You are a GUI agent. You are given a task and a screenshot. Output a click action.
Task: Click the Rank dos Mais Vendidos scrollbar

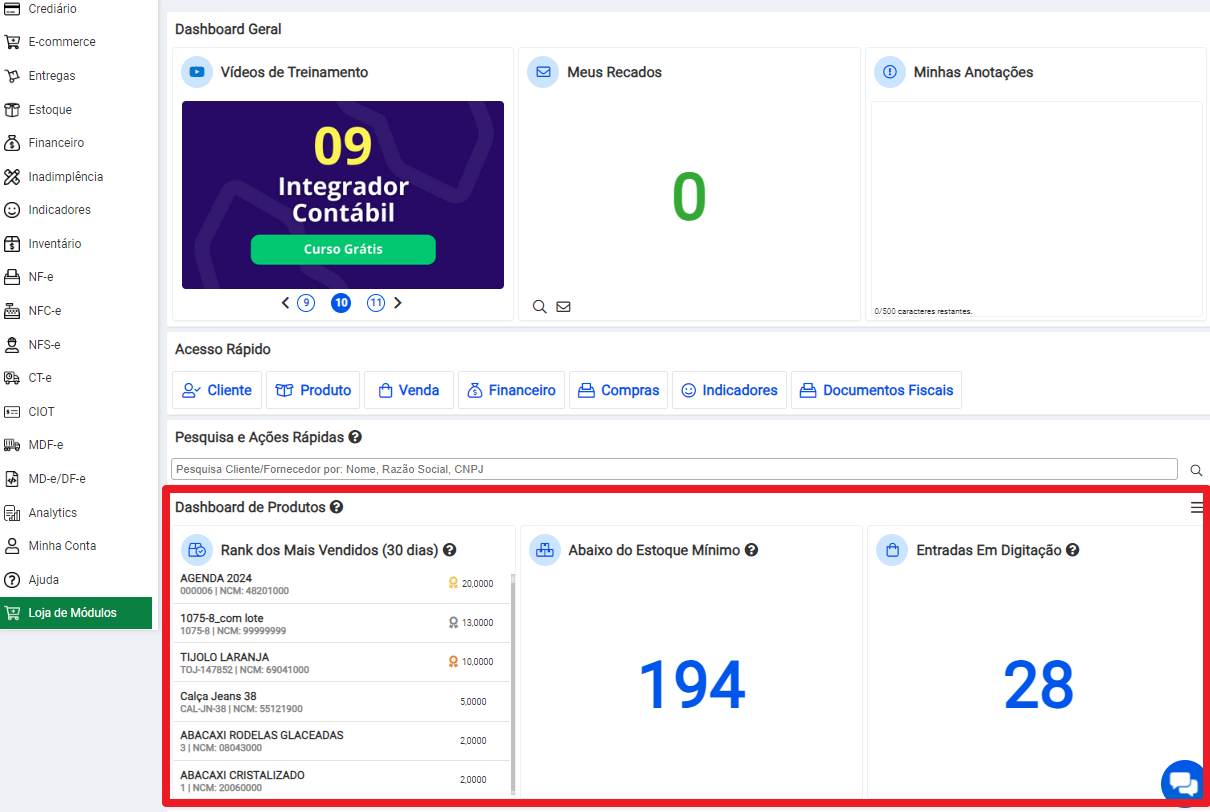click(513, 680)
